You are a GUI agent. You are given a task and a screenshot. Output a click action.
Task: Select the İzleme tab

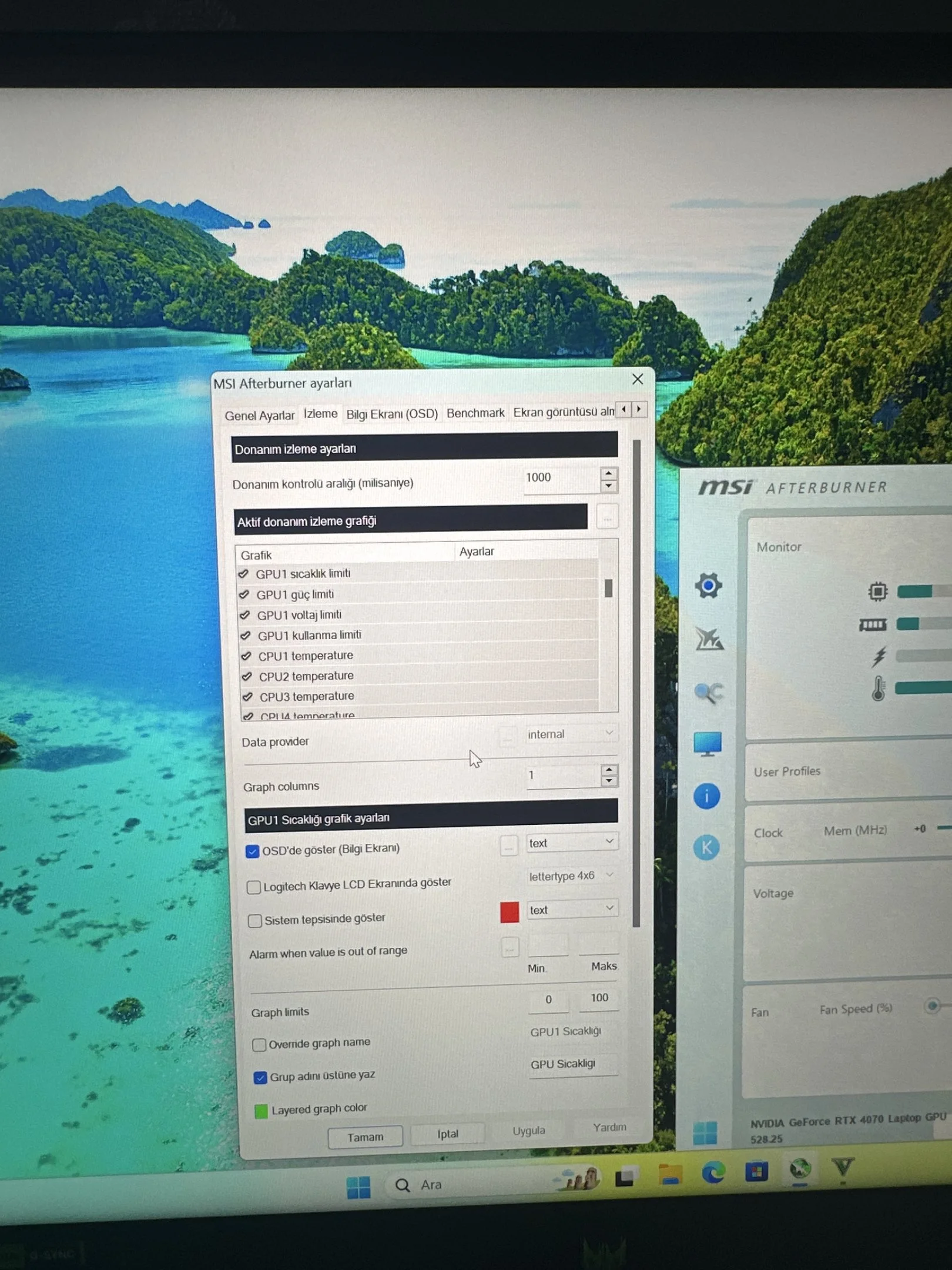320,414
